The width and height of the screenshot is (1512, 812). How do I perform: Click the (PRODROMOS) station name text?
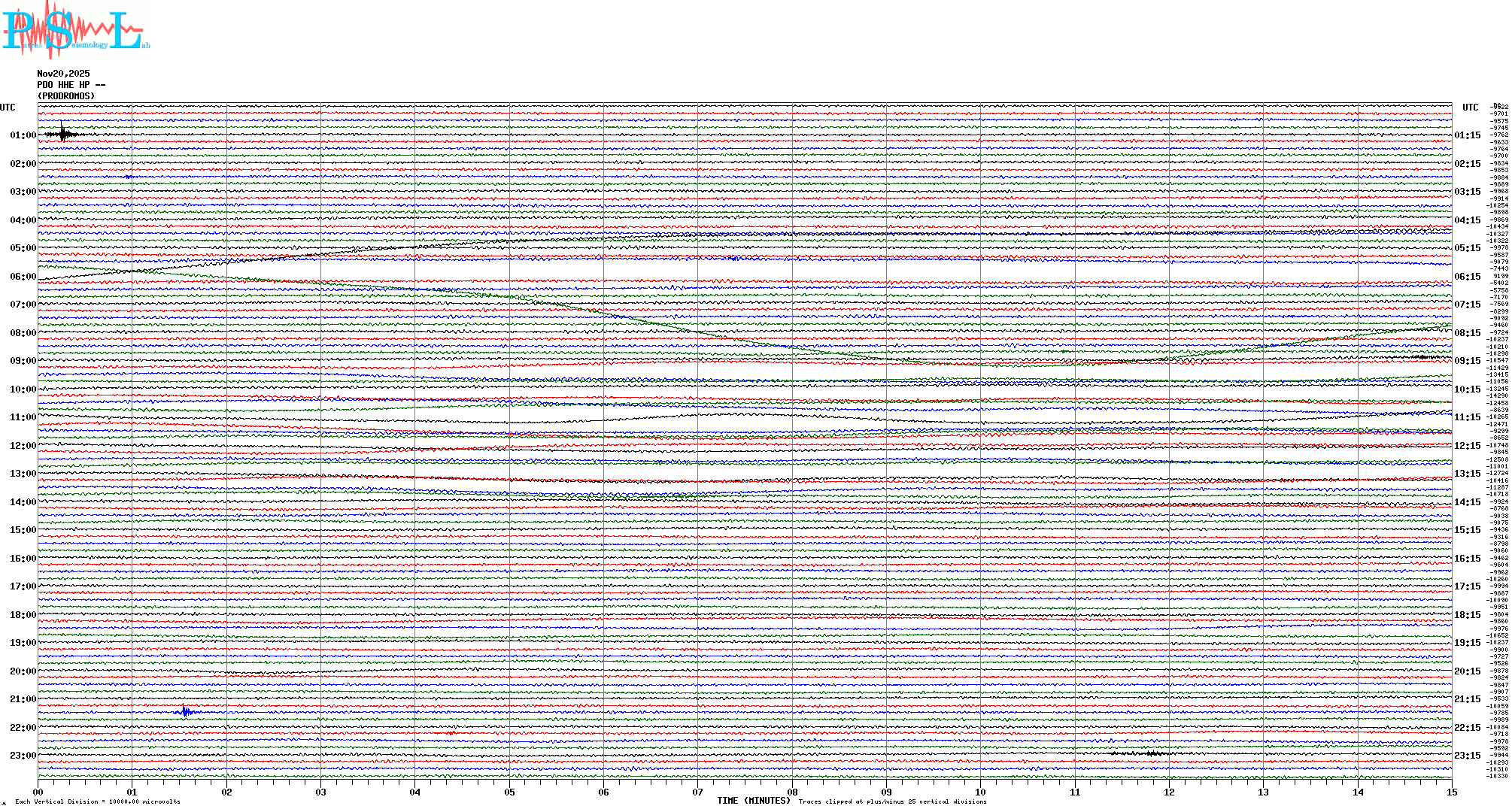[66, 96]
